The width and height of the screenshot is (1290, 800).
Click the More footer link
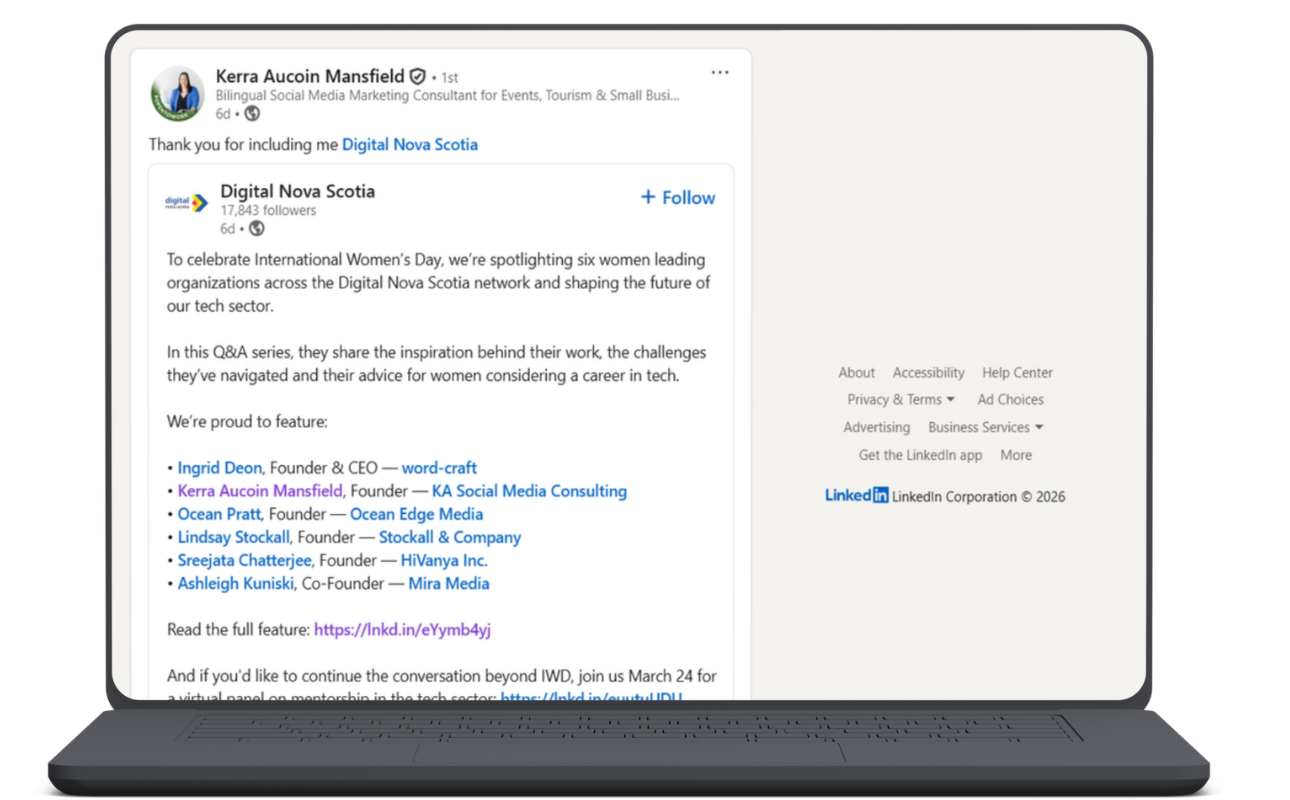tap(1016, 455)
